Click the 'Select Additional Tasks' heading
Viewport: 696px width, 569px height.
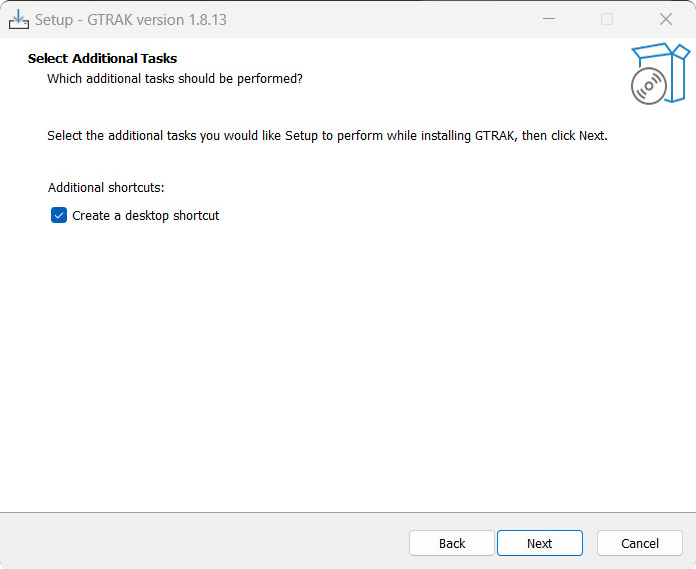pyautogui.click(x=103, y=59)
